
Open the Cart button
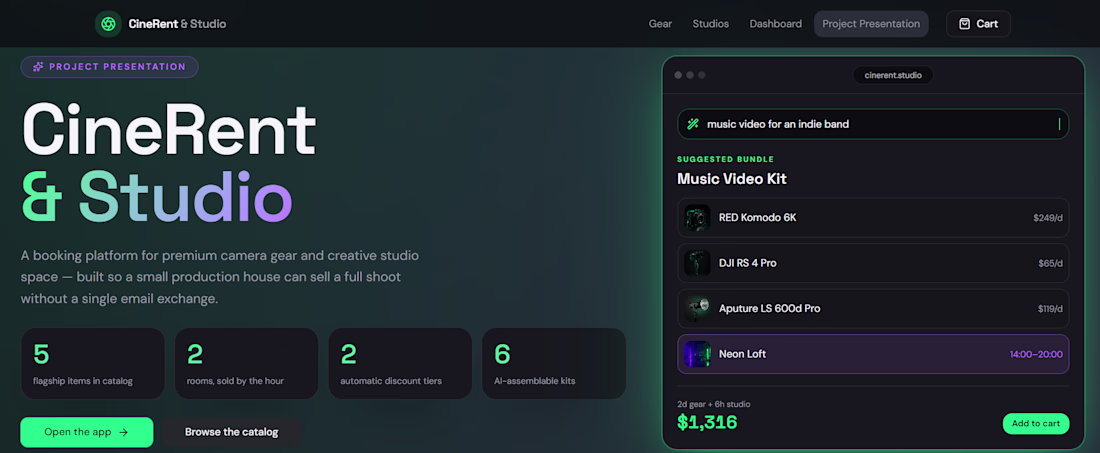coord(978,24)
